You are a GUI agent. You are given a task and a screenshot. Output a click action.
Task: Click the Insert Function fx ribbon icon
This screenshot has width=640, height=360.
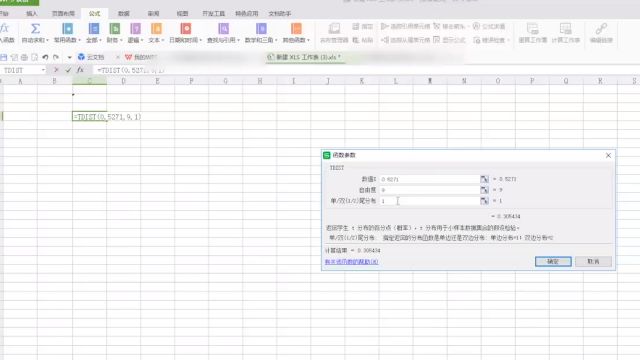pos(5,29)
